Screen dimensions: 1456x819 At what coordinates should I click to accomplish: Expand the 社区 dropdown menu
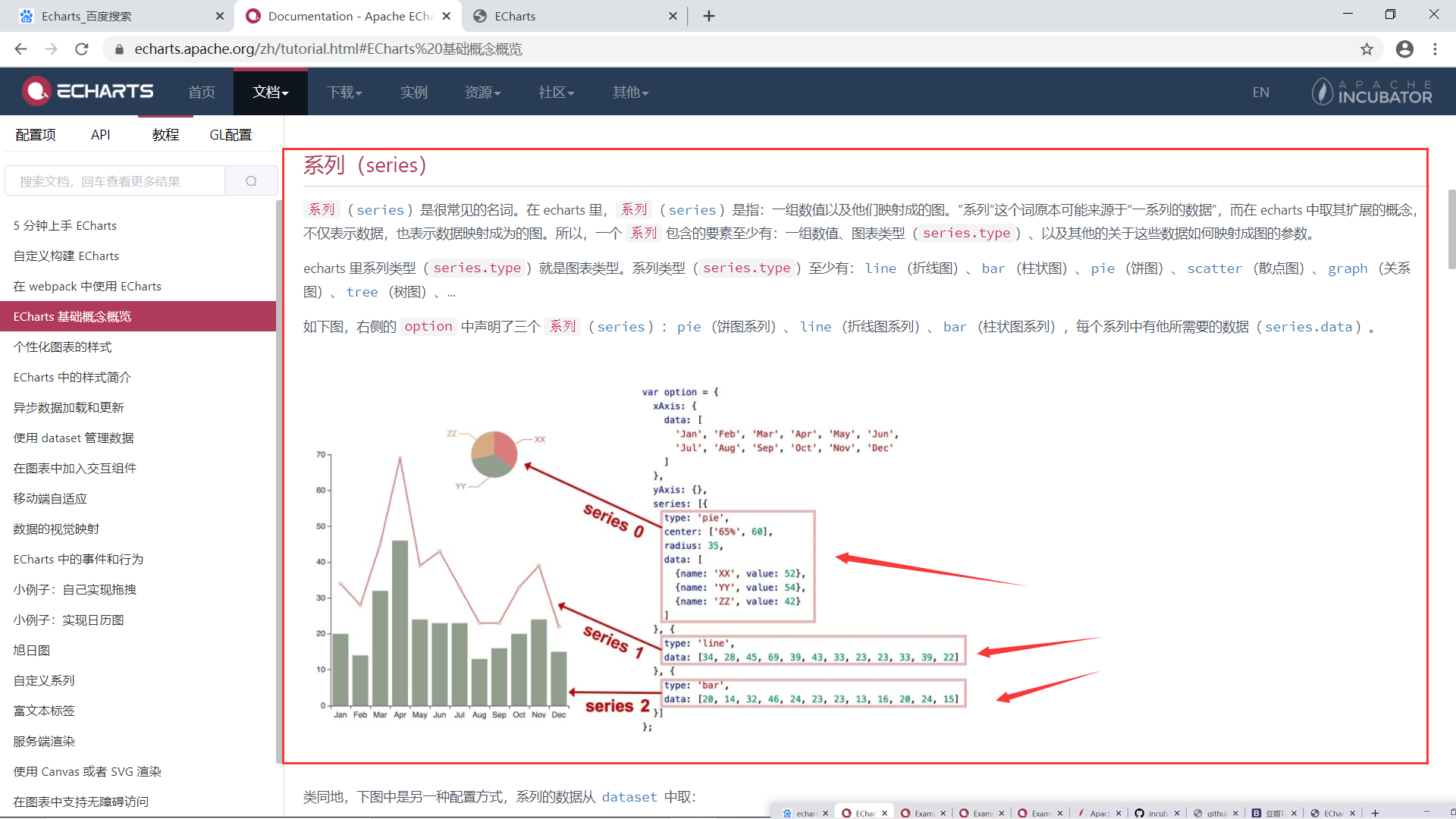coord(556,92)
